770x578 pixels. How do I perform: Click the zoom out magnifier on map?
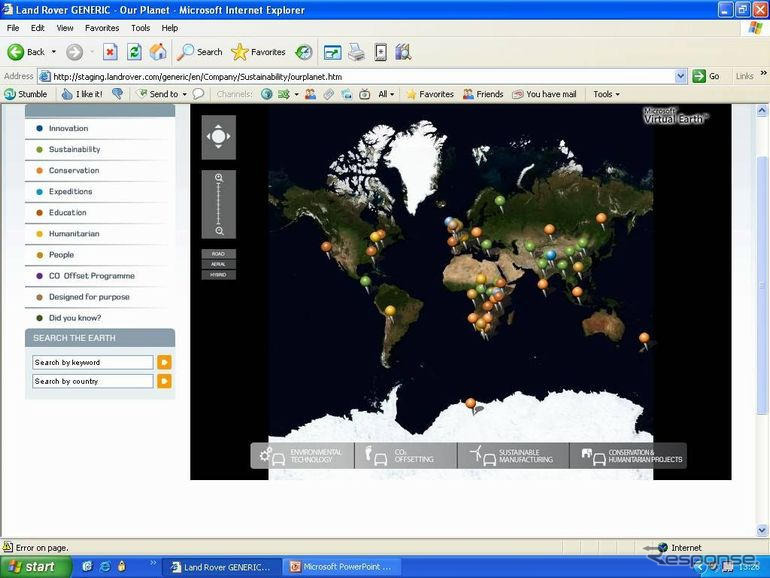click(218, 231)
